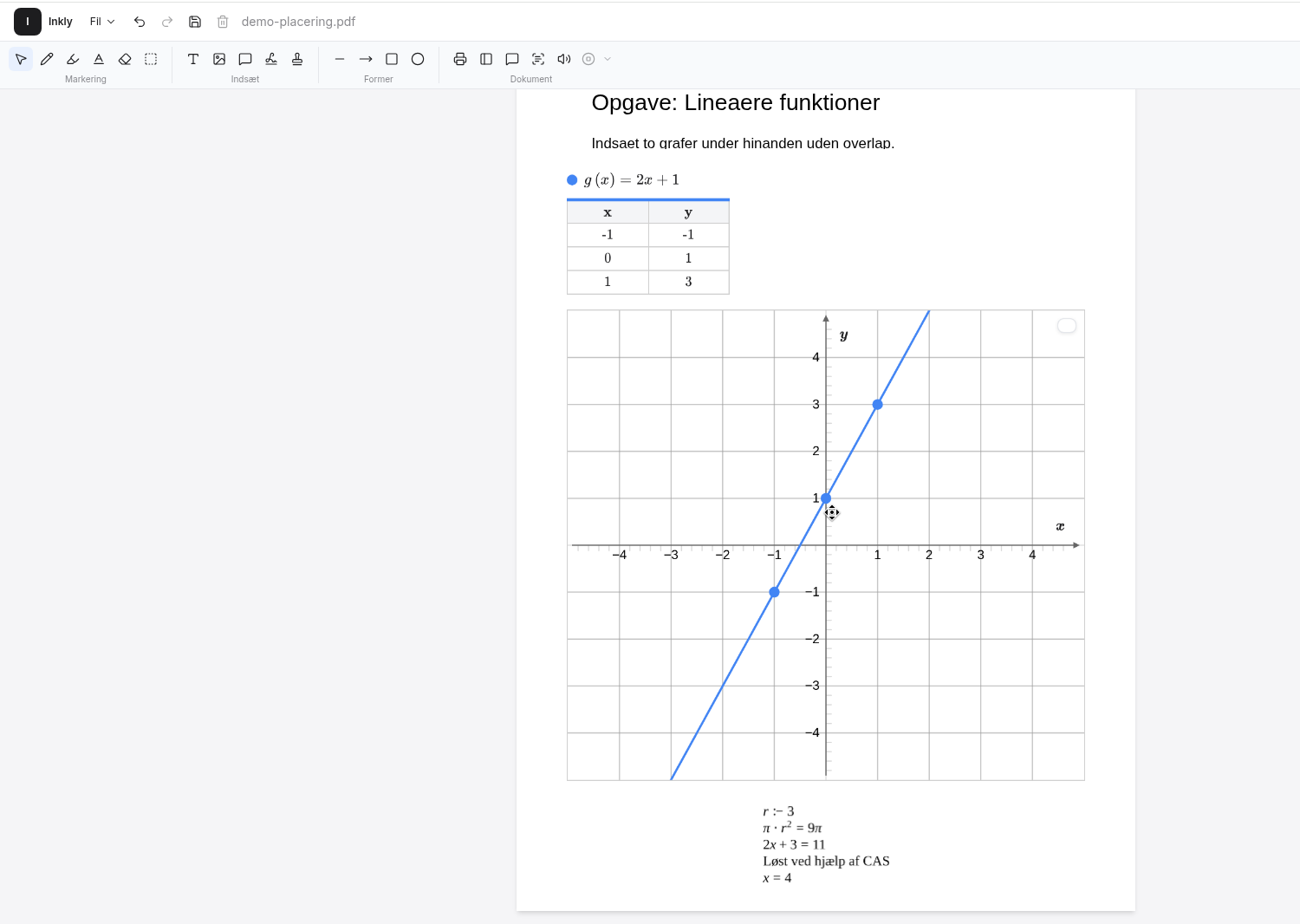
Task: Click the text "Løst ved hjælp af CAS"
Action: (826, 861)
